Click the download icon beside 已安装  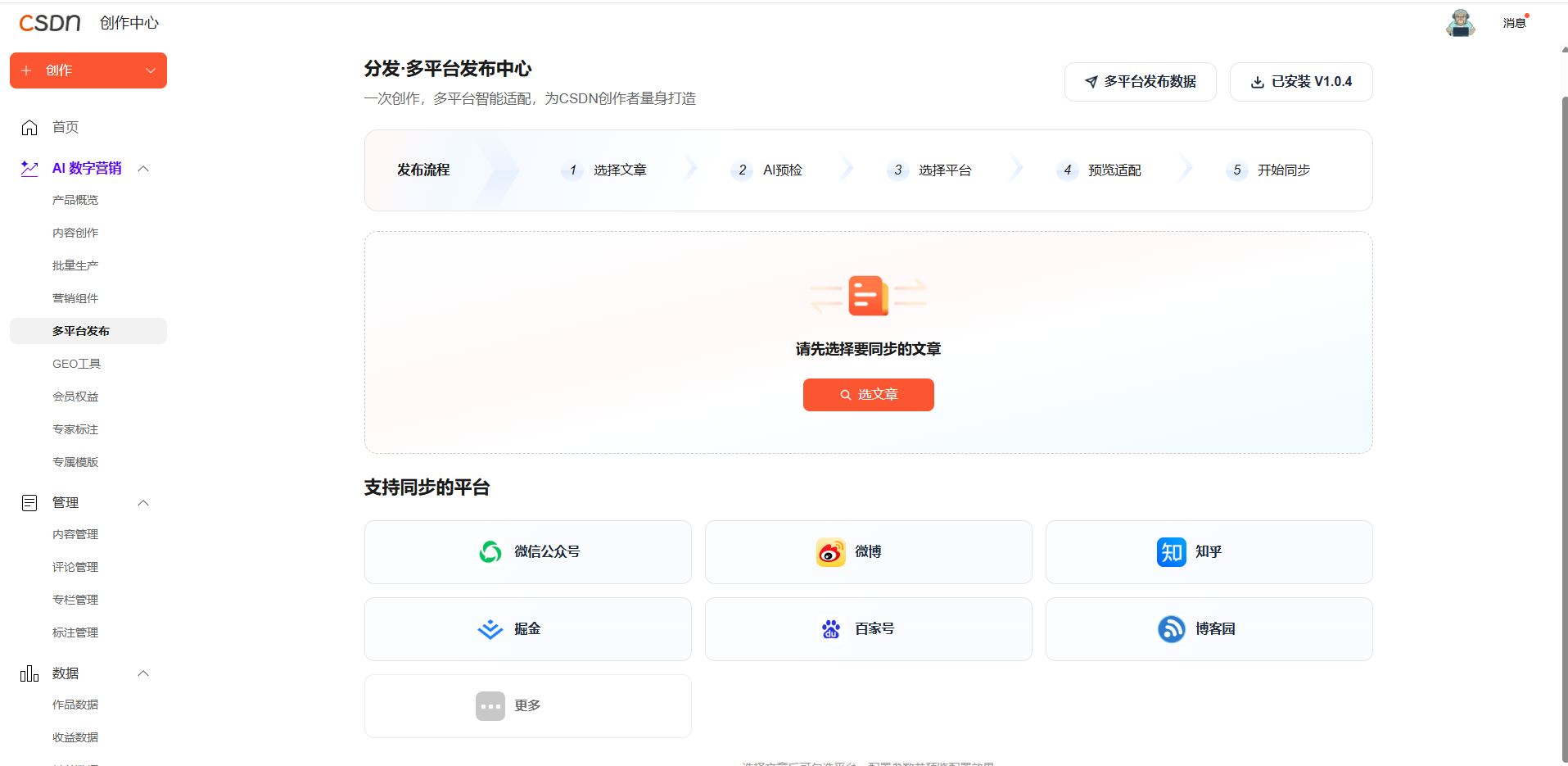click(x=1258, y=82)
